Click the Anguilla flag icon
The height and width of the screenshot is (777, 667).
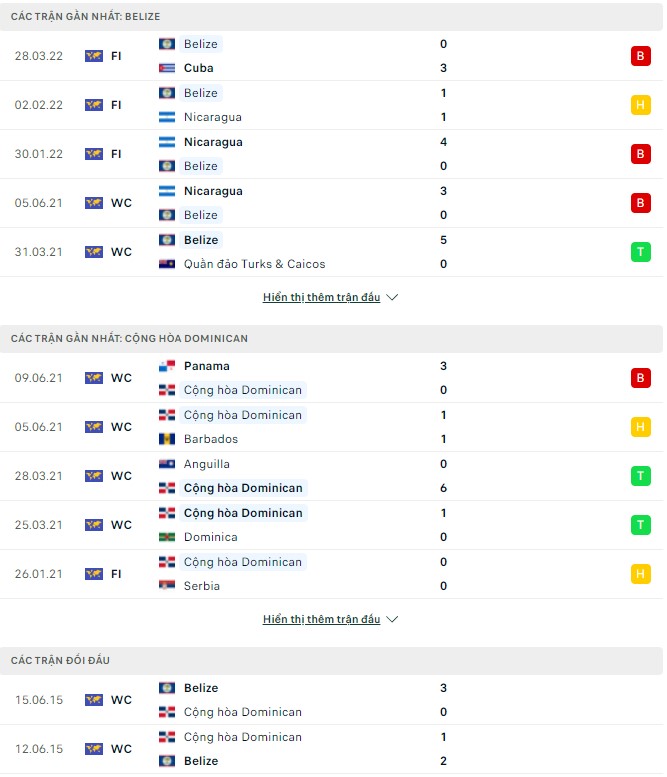[167, 464]
